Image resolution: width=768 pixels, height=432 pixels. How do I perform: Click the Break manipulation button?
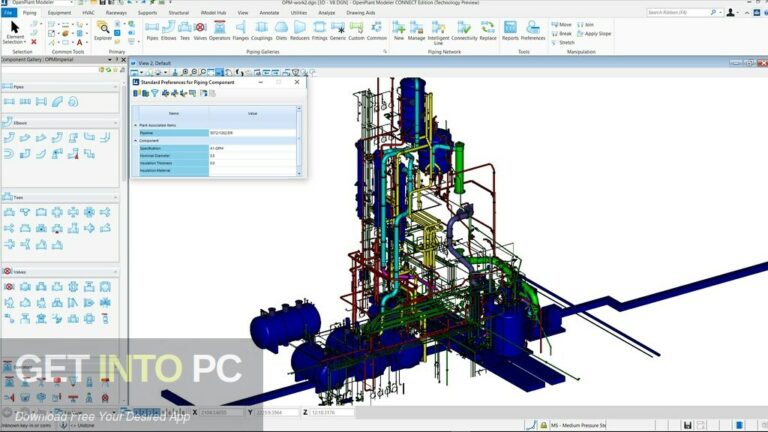[x=561, y=34]
